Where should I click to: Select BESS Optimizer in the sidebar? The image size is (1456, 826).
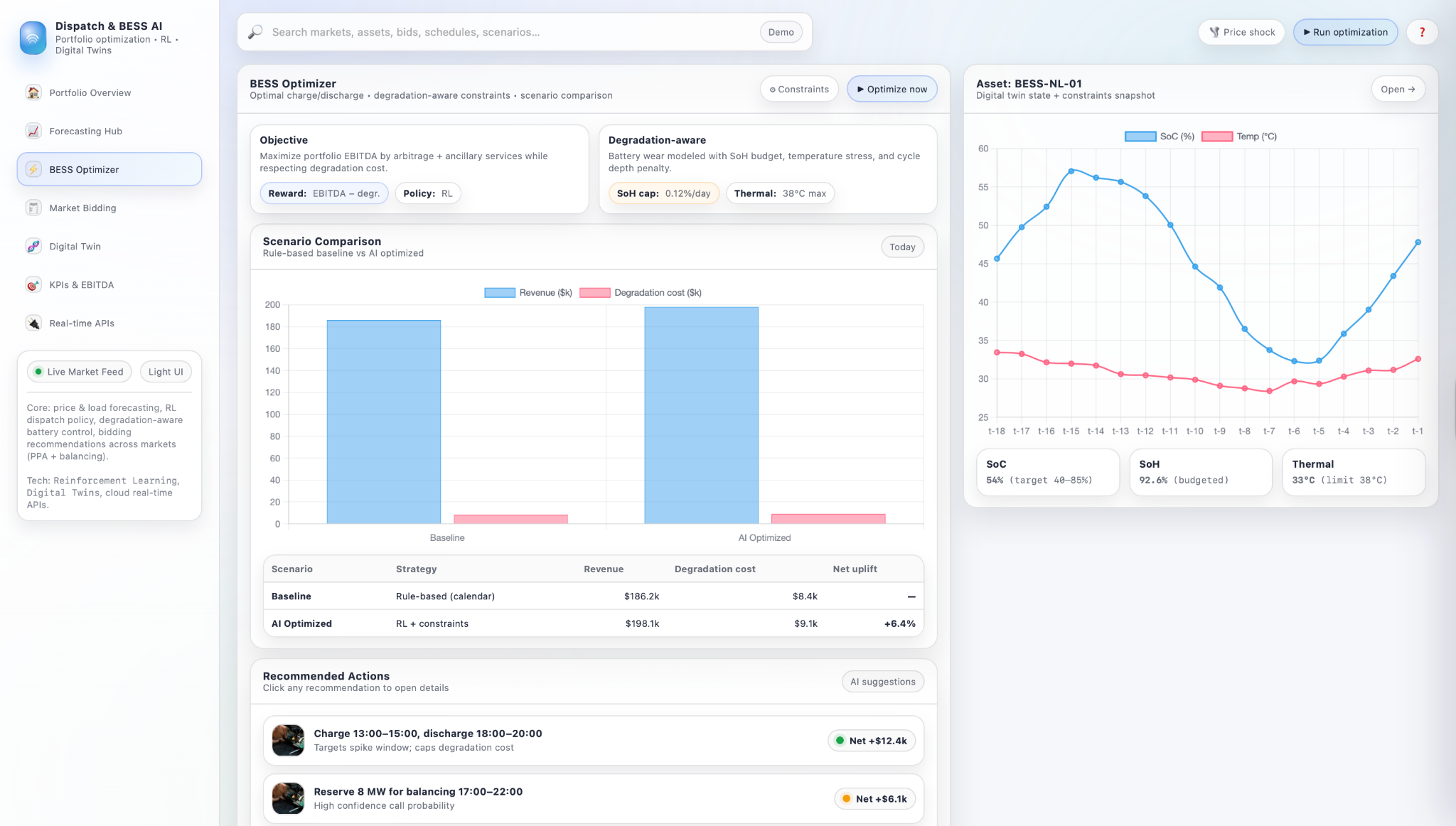(x=109, y=169)
